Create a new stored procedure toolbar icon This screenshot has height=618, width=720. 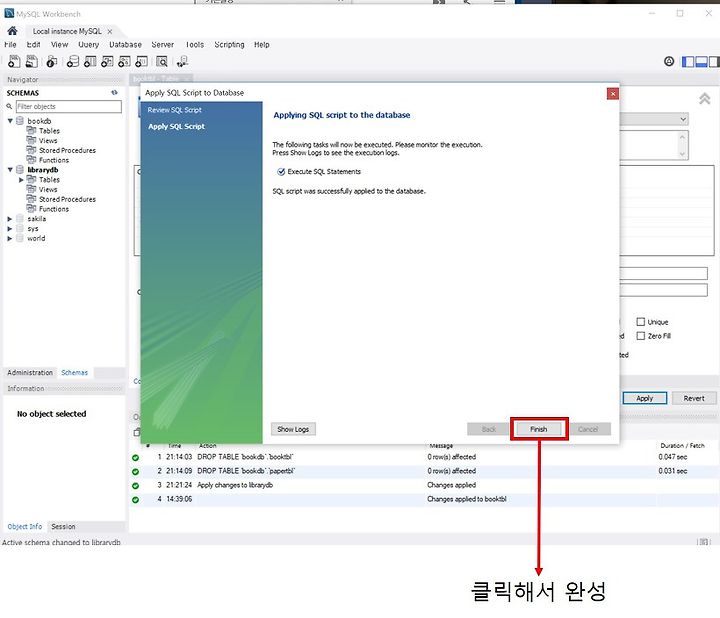pos(124,61)
